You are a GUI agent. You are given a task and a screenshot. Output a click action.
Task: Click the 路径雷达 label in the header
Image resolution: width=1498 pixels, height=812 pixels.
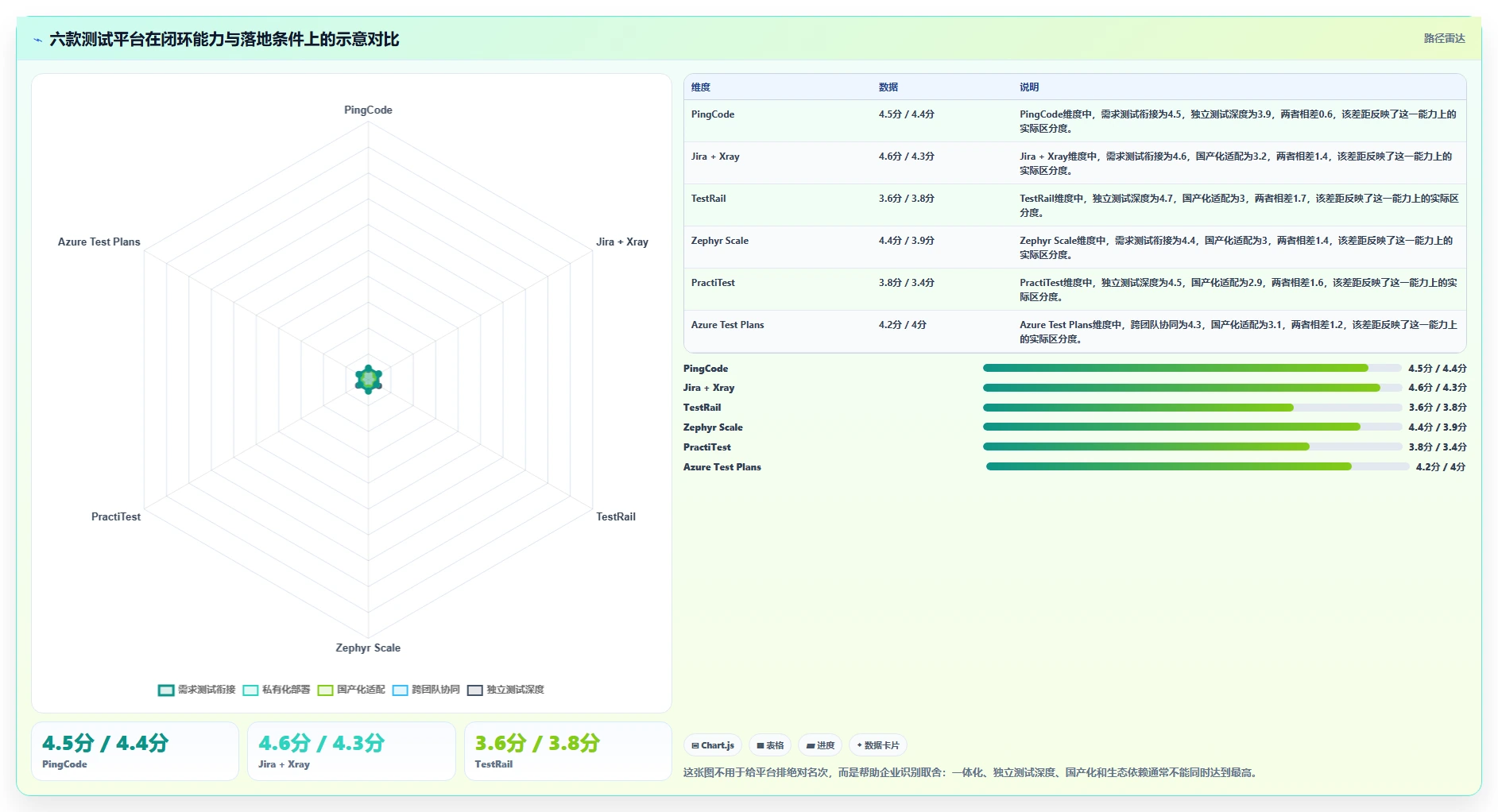pos(1444,38)
